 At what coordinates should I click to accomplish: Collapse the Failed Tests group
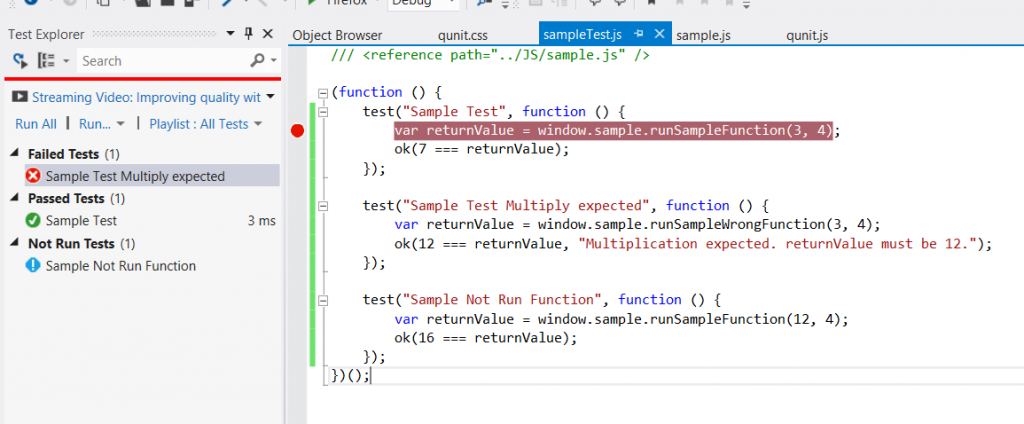[x=15, y=154]
